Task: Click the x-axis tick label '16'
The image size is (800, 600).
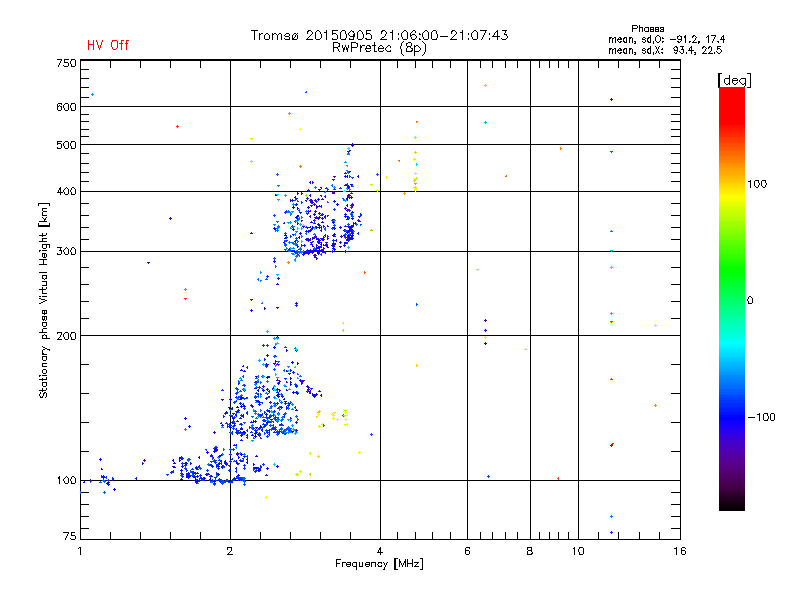Action: [680, 551]
